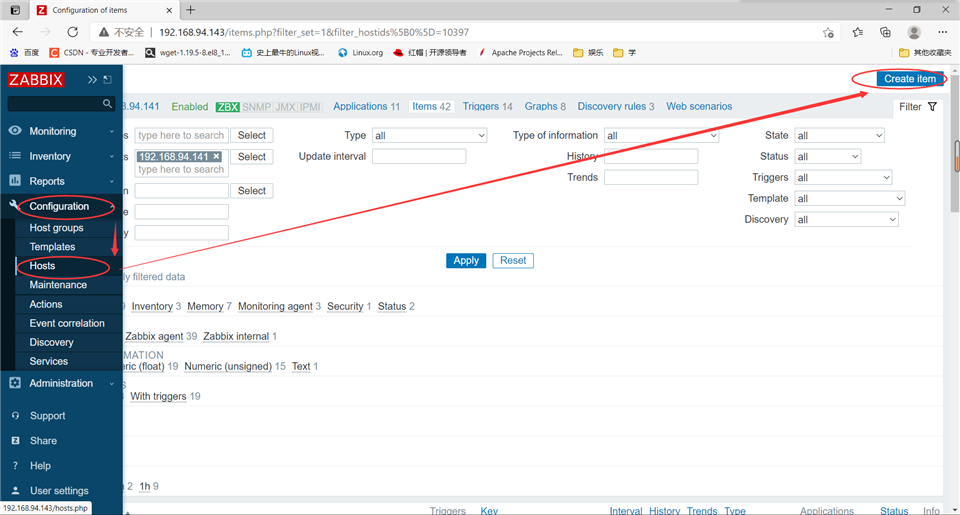Remove the 192.168.94.141 host tag
The image size is (960, 515).
(216, 157)
